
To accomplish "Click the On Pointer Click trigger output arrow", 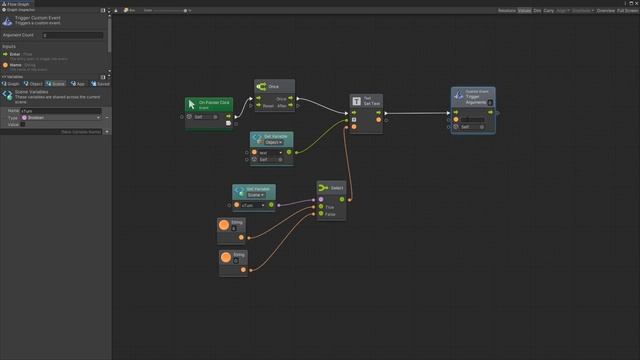I will click(x=229, y=116).
